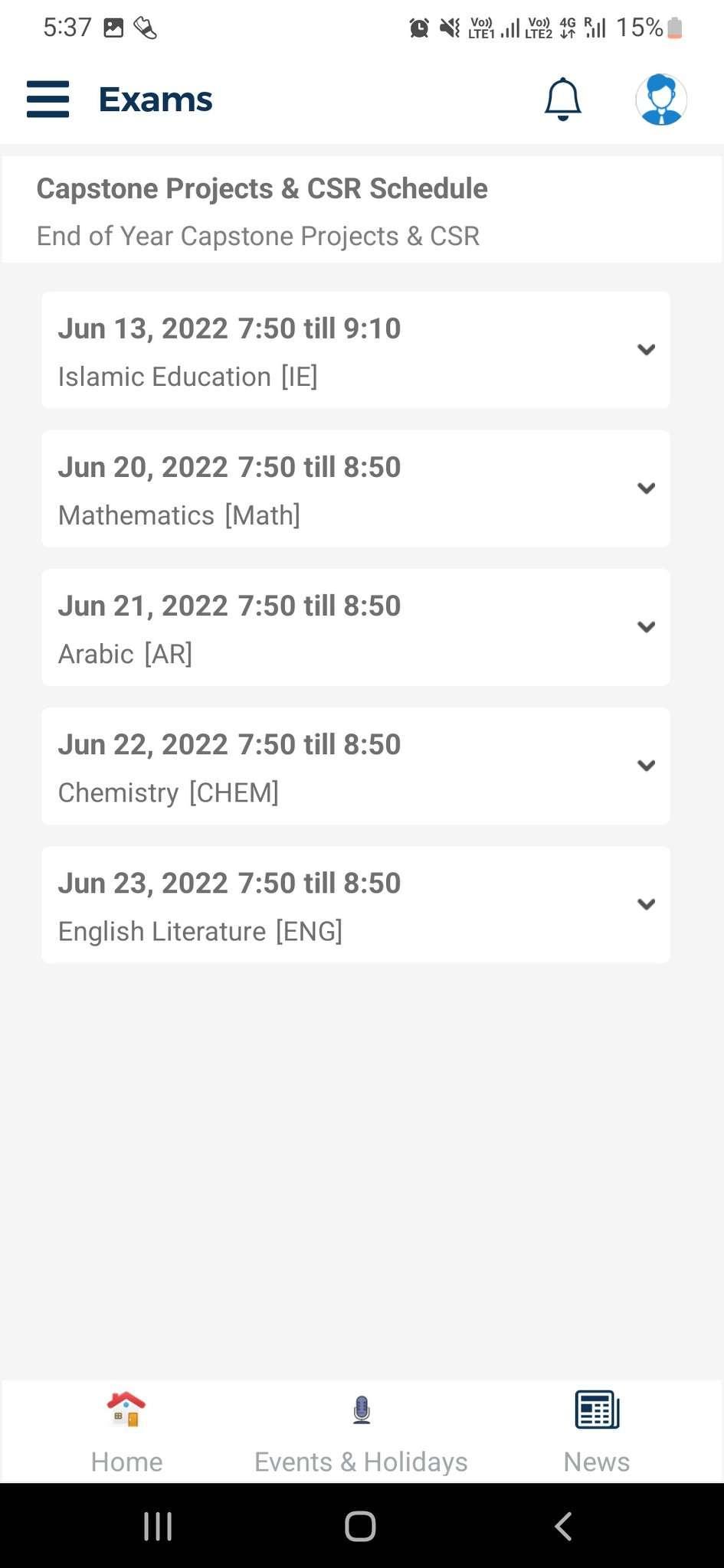724x1568 pixels.
Task: Switch to the News tab label
Action: (597, 1462)
